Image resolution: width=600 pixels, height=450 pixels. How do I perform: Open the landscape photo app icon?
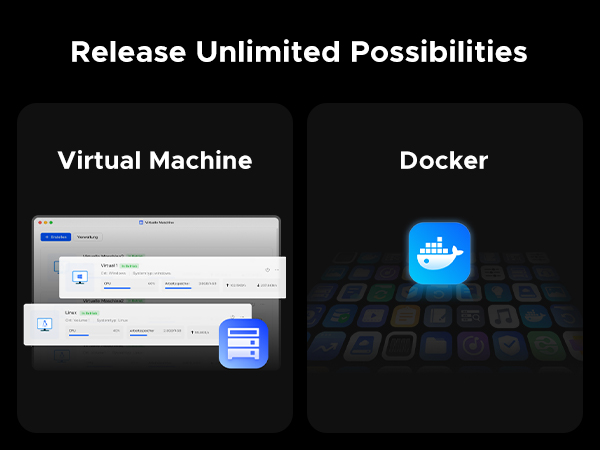point(554,292)
